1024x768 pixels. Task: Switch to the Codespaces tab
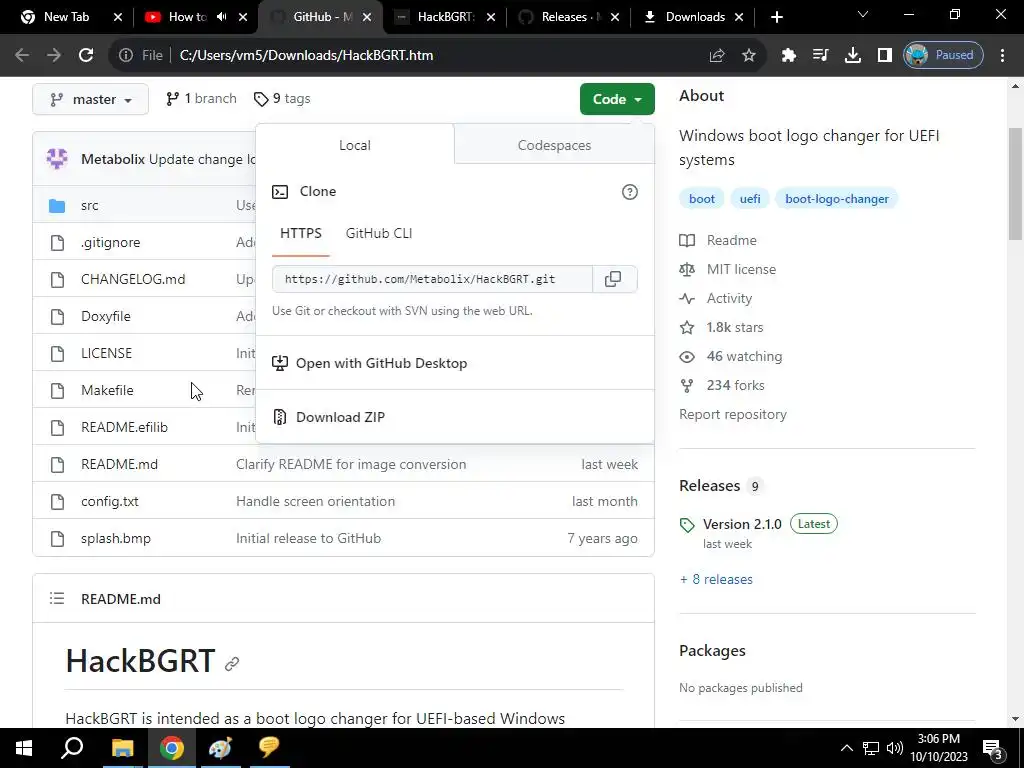click(x=554, y=145)
